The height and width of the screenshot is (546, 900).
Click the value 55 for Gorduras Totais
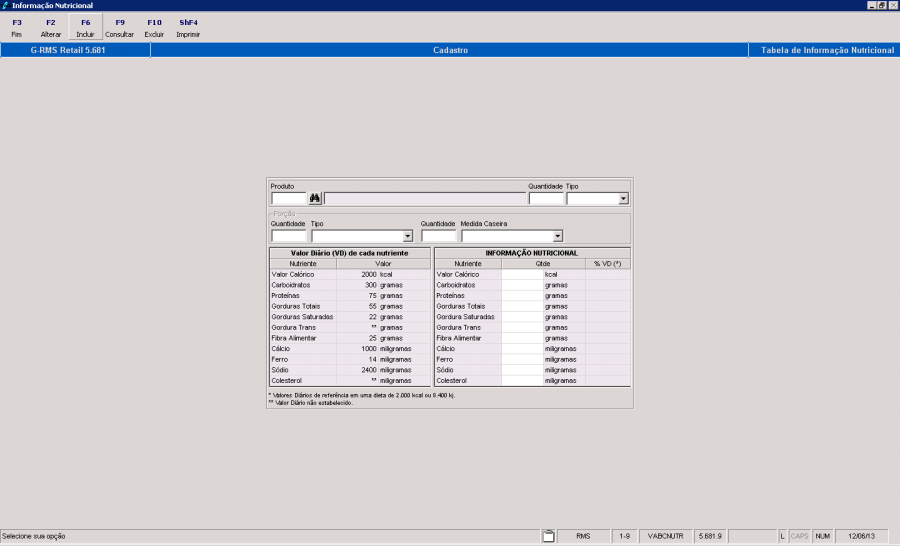(x=373, y=306)
